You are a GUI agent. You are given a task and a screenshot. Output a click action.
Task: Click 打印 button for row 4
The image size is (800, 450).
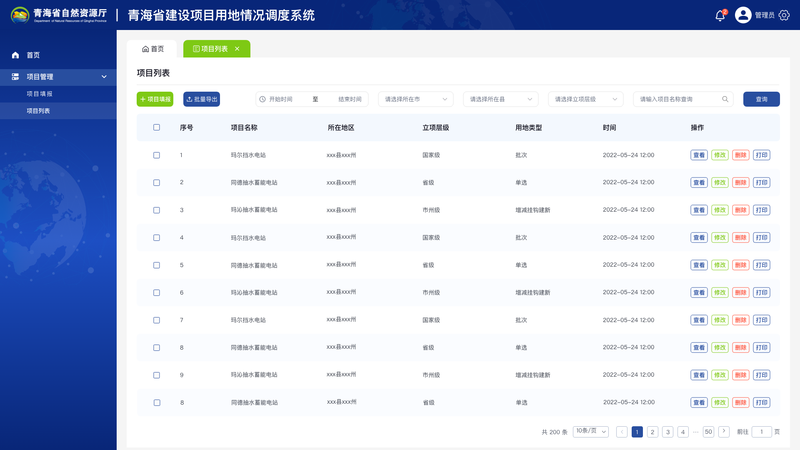click(x=761, y=238)
